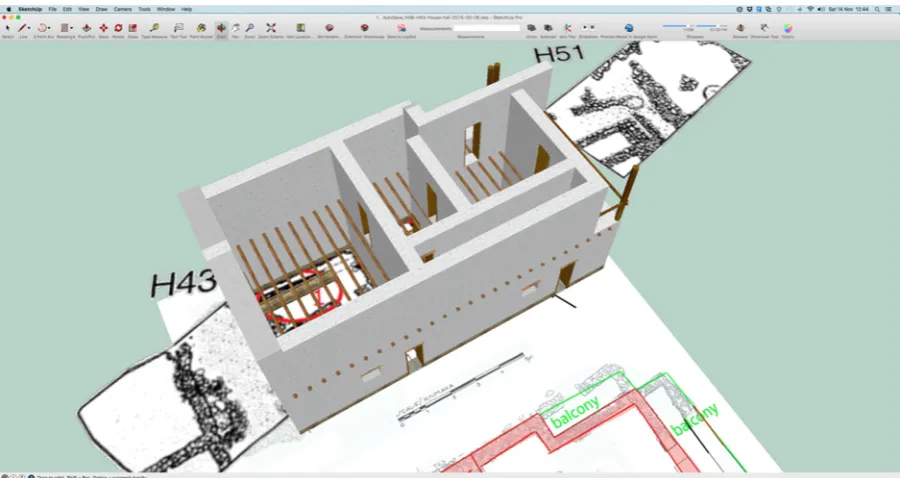
Task: Choose the Pan hand tool
Action: tap(236, 28)
